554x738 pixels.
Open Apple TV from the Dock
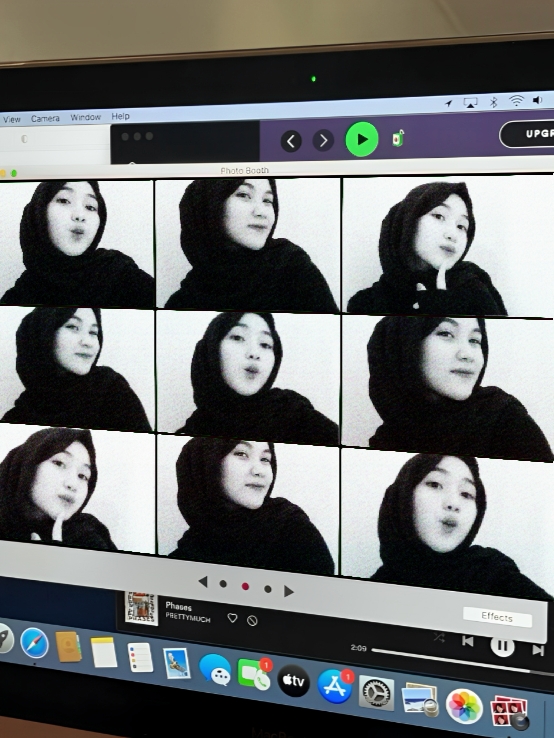click(x=294, y=681)
